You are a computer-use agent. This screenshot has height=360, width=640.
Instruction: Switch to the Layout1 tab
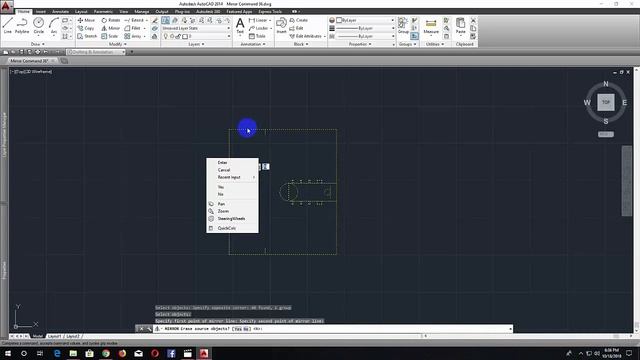pos(54,336)
